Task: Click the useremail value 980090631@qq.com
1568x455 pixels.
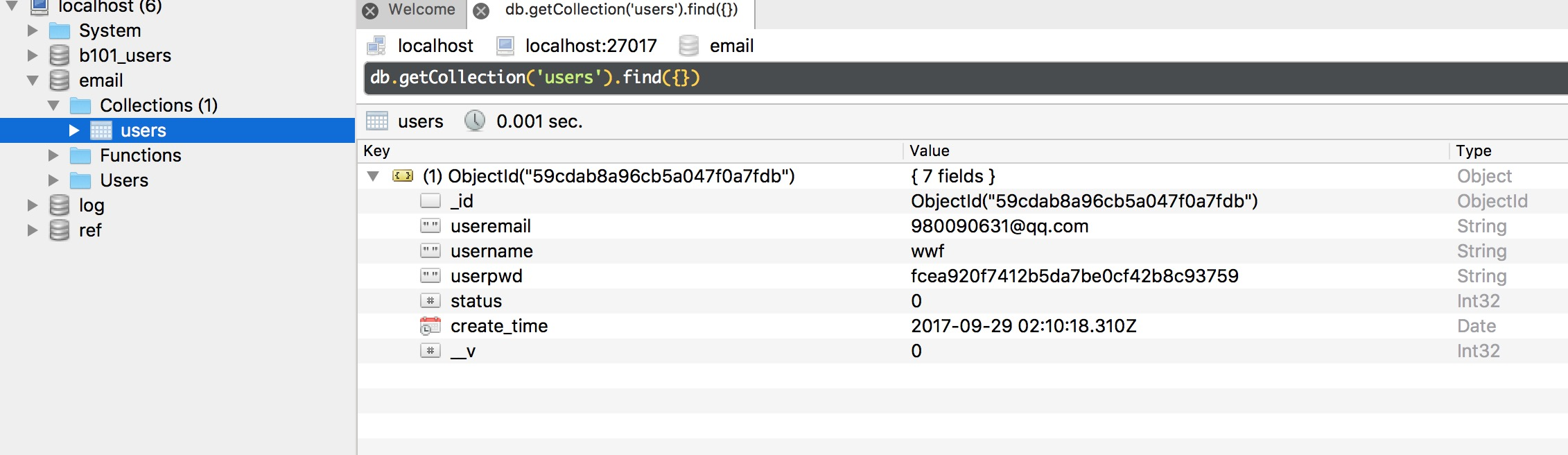Action: [1000, 226]
